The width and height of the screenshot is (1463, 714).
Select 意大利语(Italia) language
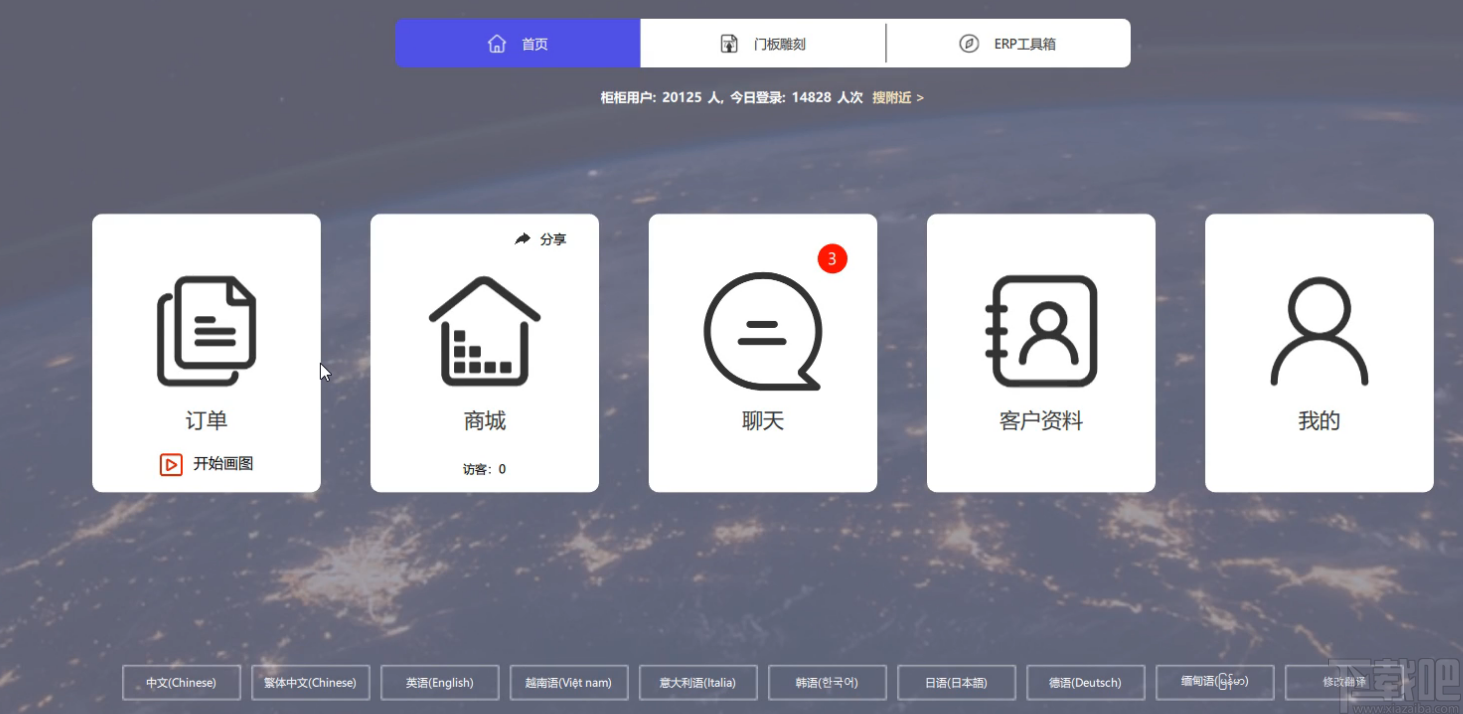(x=697, y=683)
